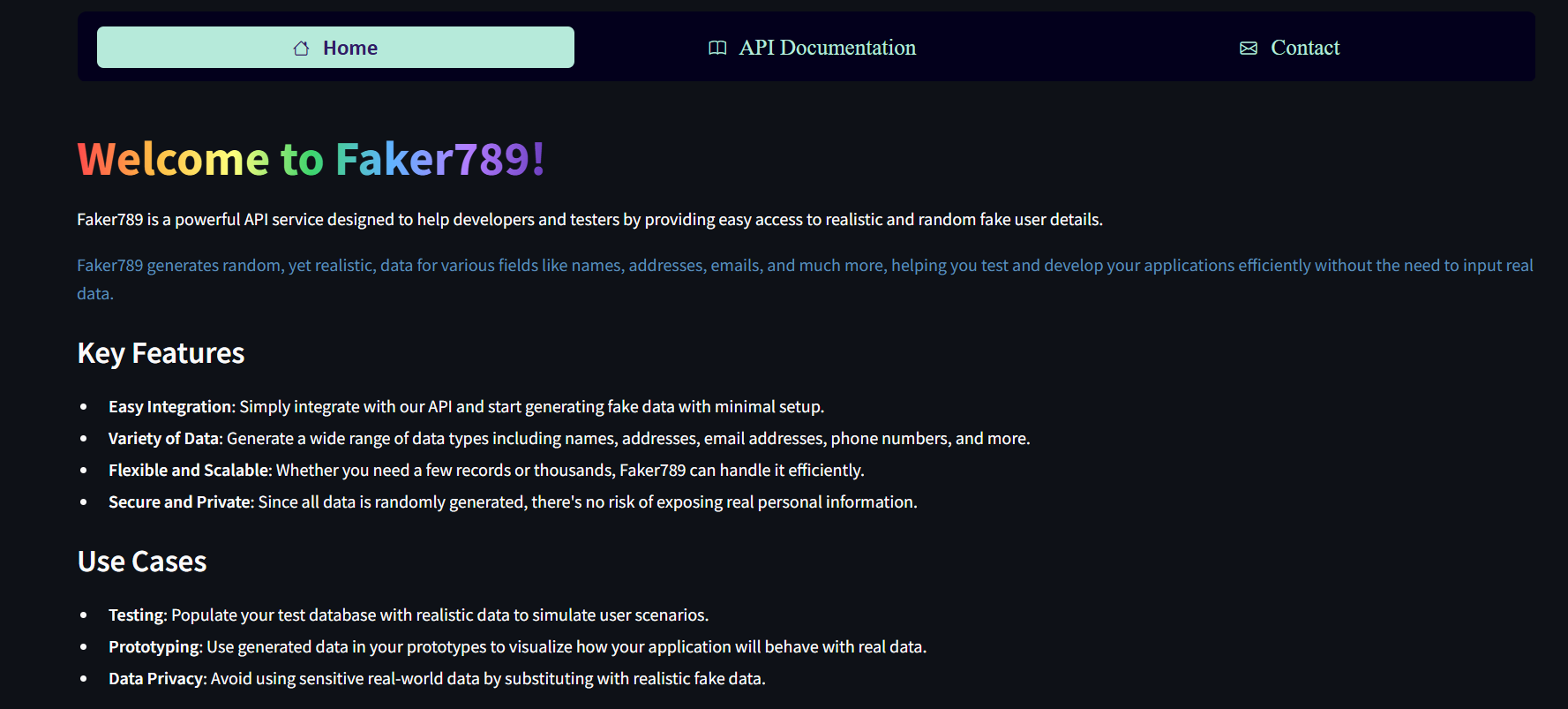The image size is (1568, 709).
Task: Click the rainbow Welcome to Faker789! heading
Action: tap(311, 160)
